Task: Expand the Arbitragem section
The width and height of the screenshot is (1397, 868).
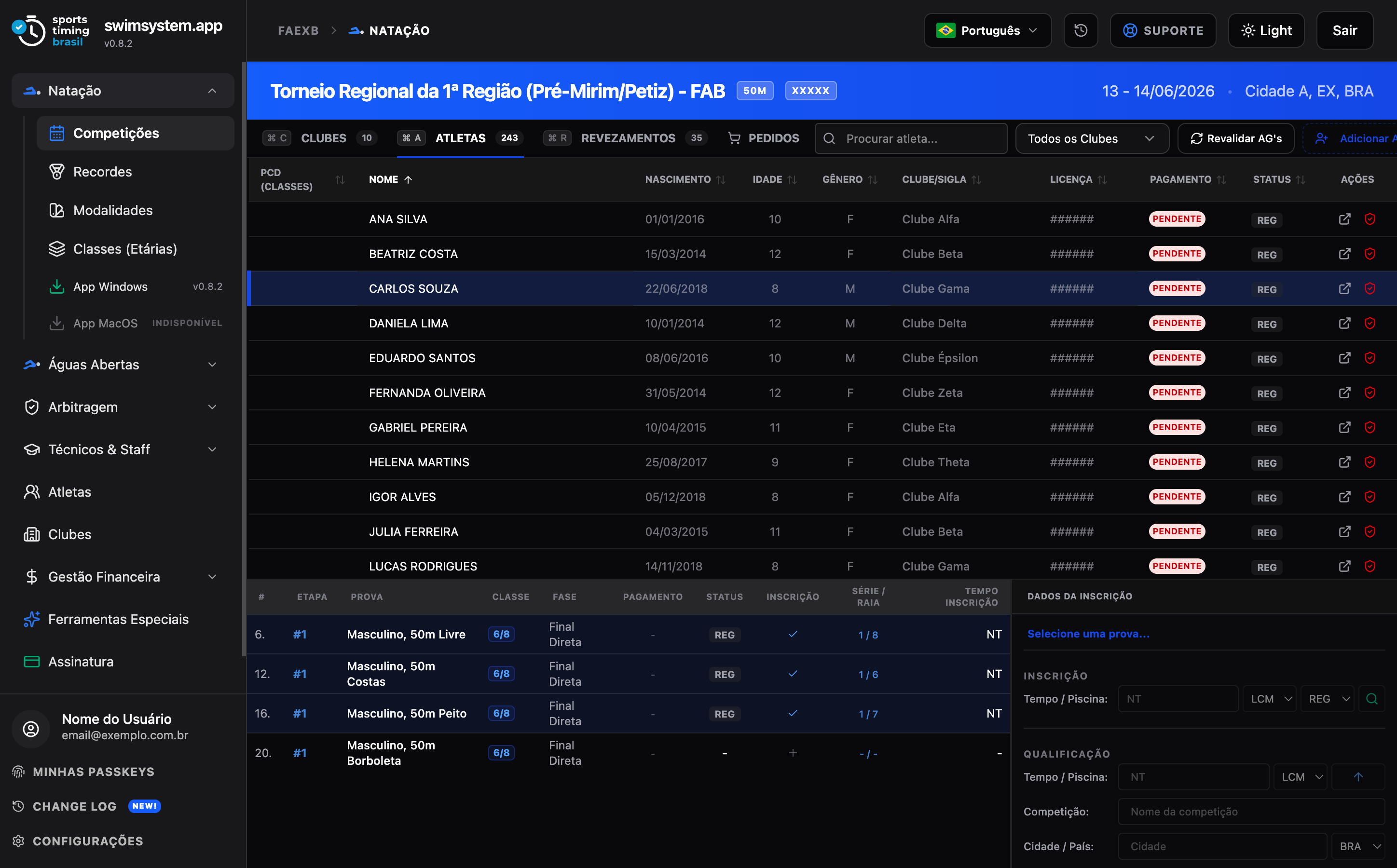Action: pyautogui.click(x=123, y=407)
